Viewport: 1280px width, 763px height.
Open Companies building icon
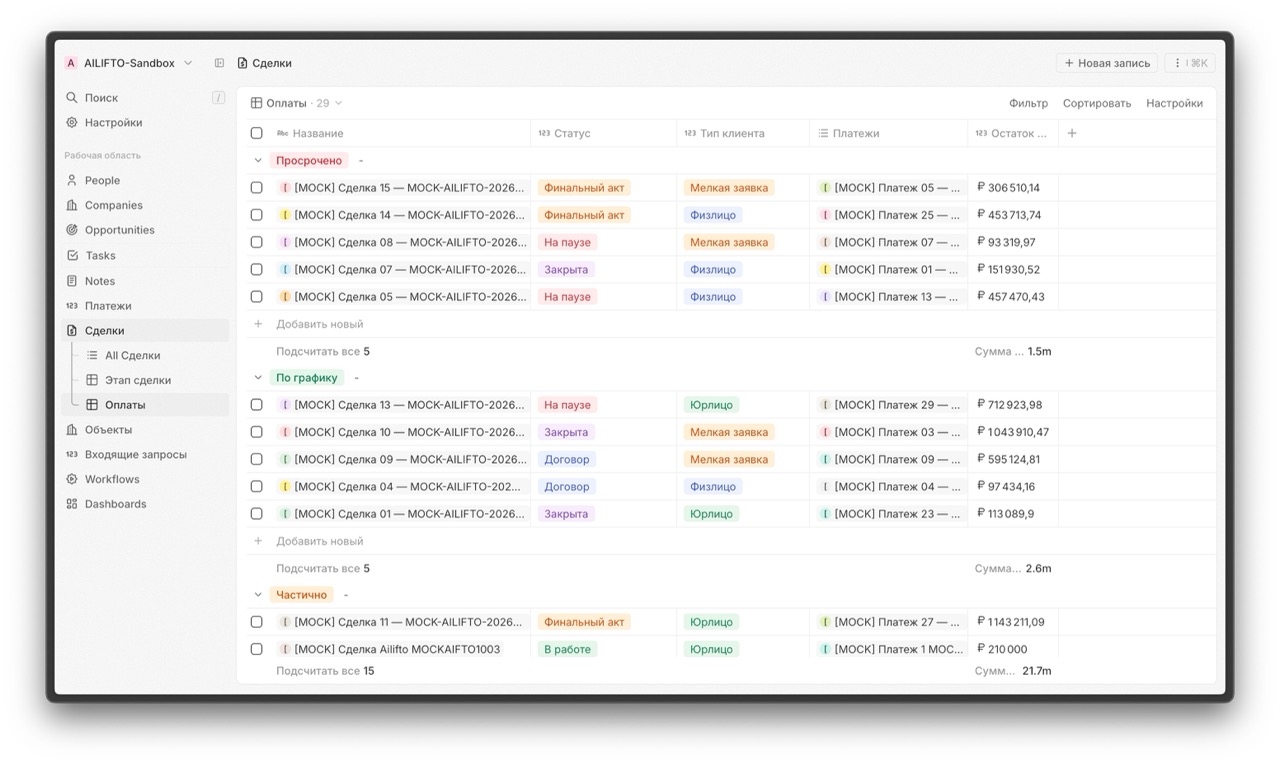(72, 206)
